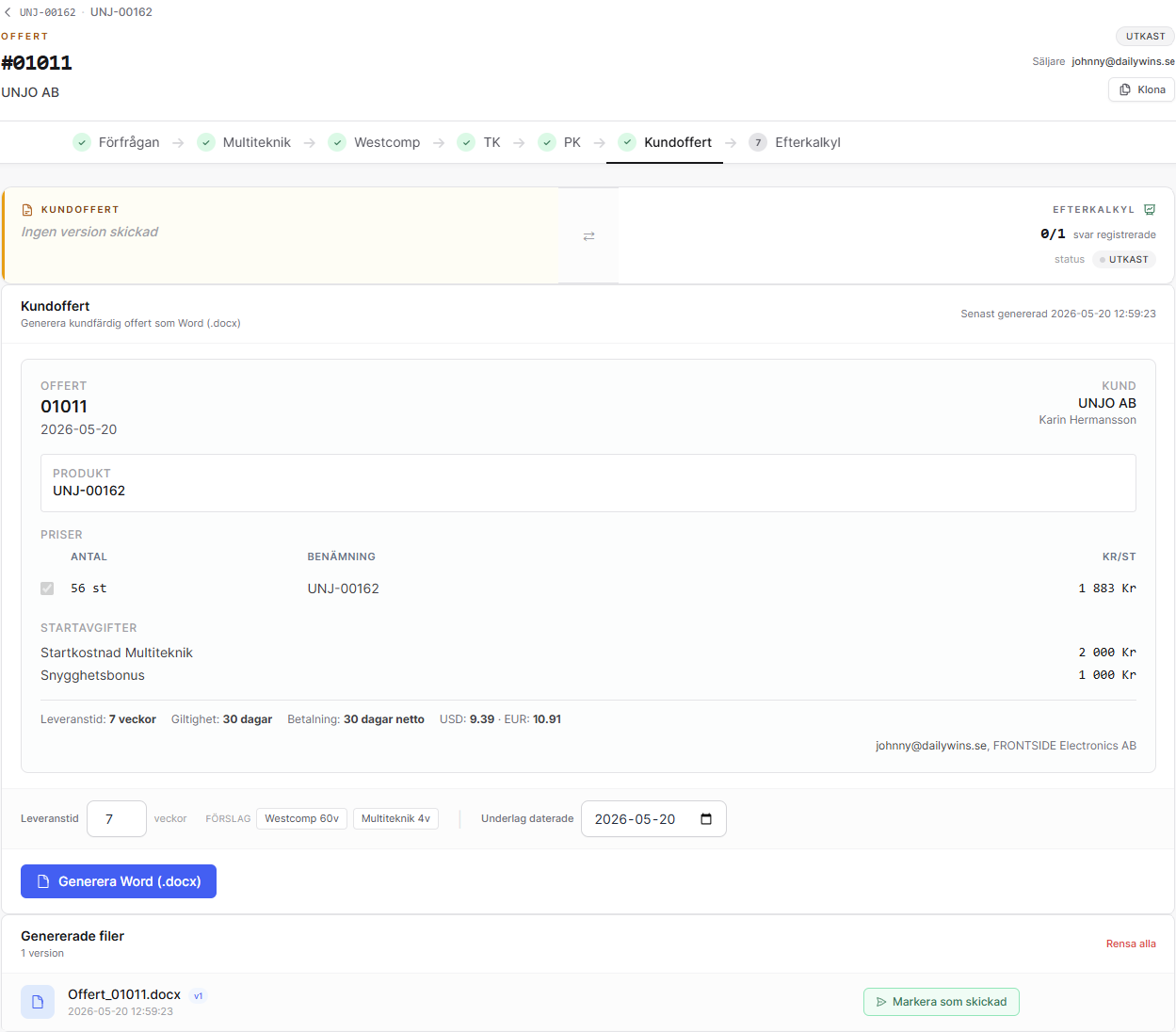Click the green checkmark beside Westcomp
Screen dimensions: 1176x1032
[x=337, y=142]
